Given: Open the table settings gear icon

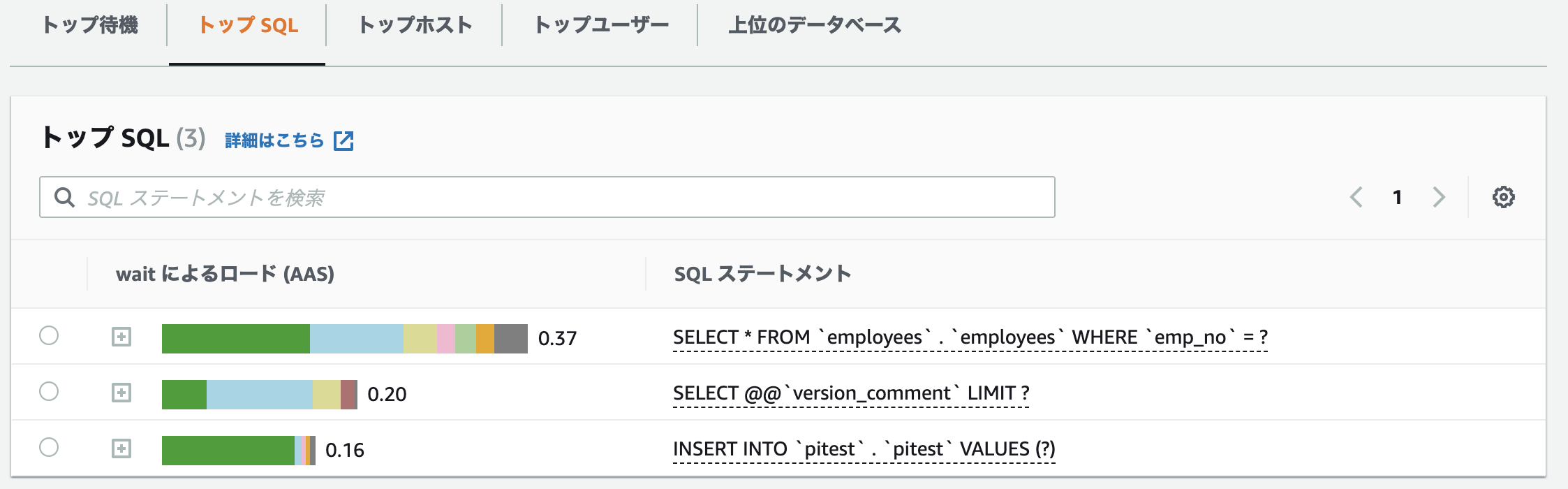Looking at the screenshot, I should click(1503, 198).
